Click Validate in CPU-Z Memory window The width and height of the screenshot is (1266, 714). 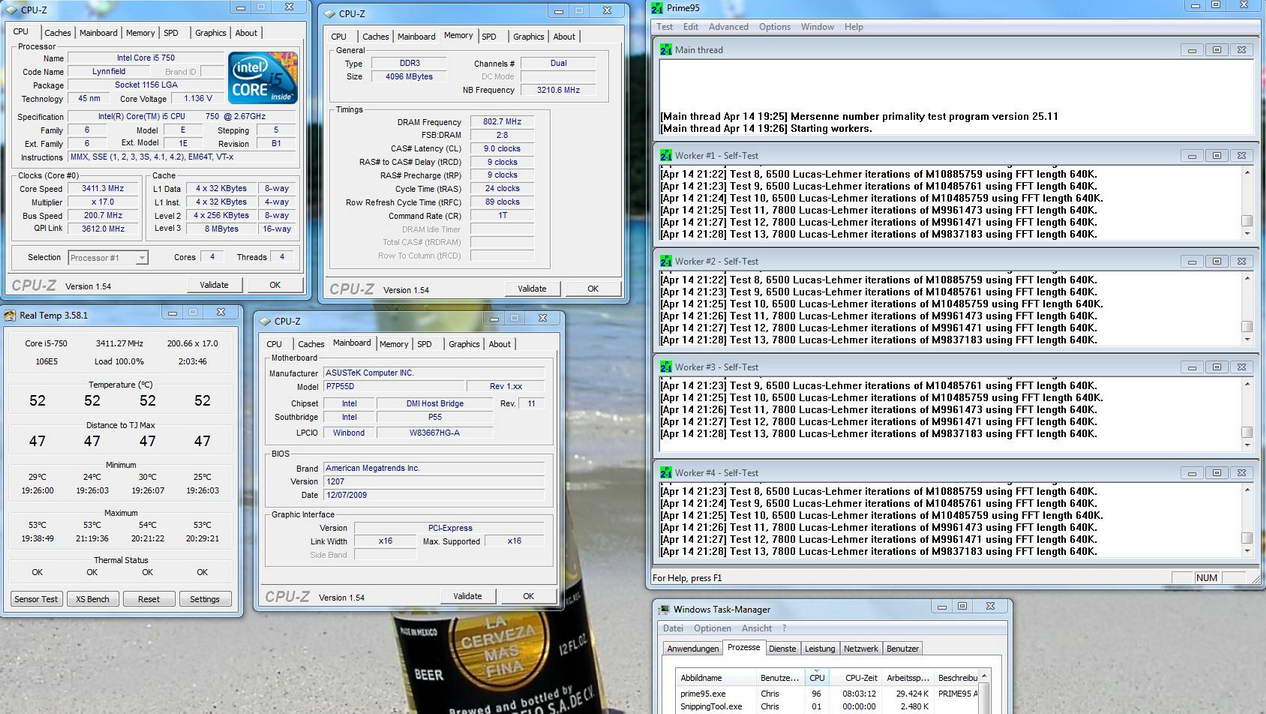click(532, 289)
